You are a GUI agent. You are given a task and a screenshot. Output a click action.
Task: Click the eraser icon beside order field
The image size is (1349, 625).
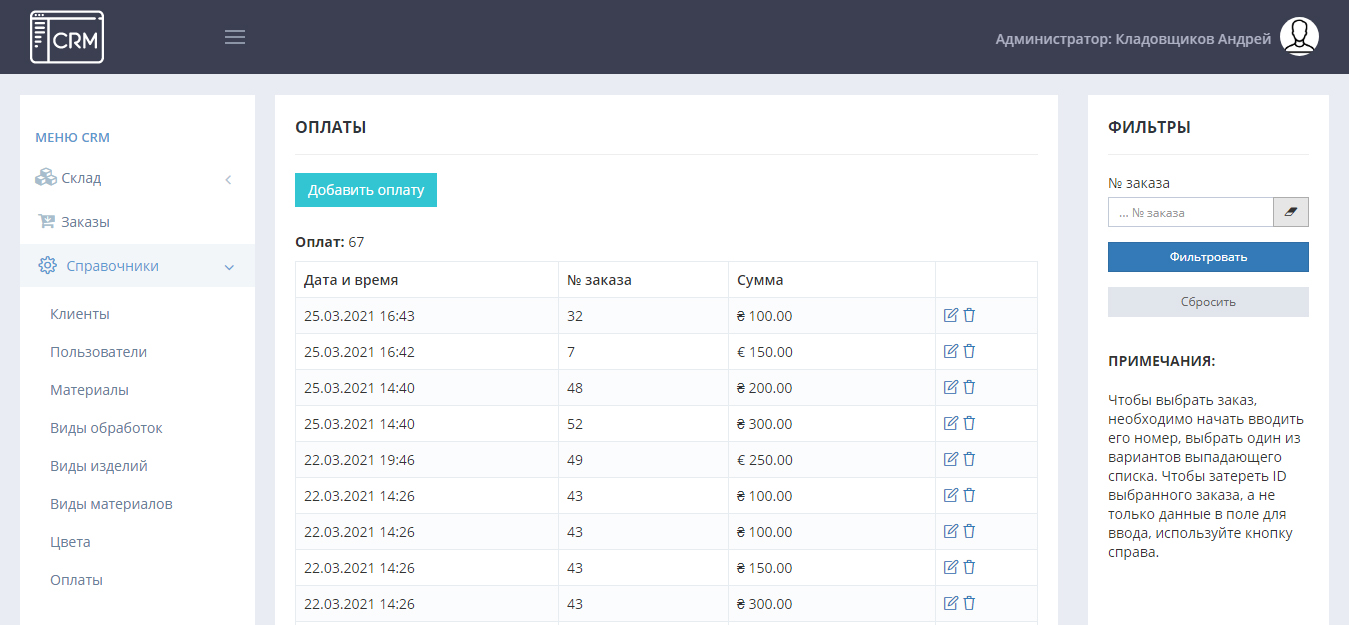click(x=1290, y=212)
